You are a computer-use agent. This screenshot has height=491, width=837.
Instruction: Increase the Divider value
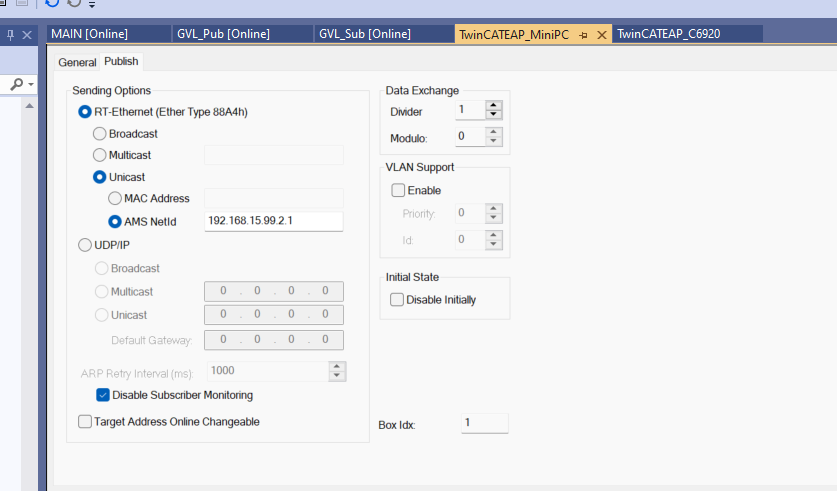[x=494, y=105]
